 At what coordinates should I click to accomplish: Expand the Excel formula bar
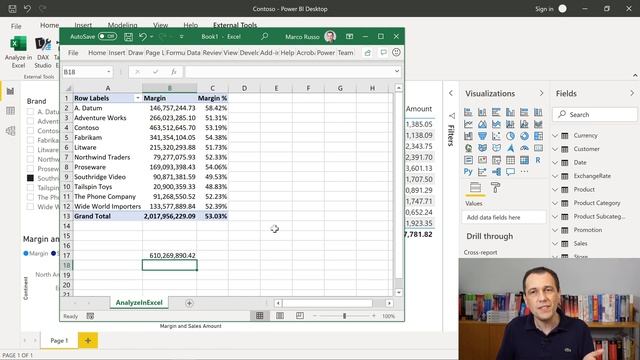(397, 71)
